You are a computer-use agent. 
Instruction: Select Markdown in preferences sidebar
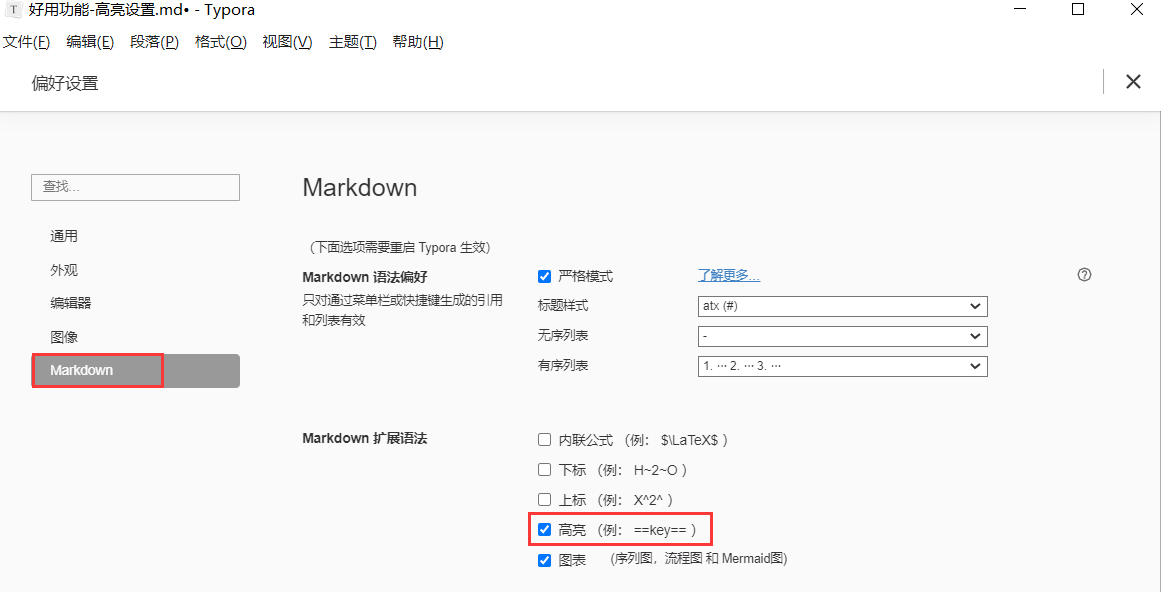pos(135,370)
